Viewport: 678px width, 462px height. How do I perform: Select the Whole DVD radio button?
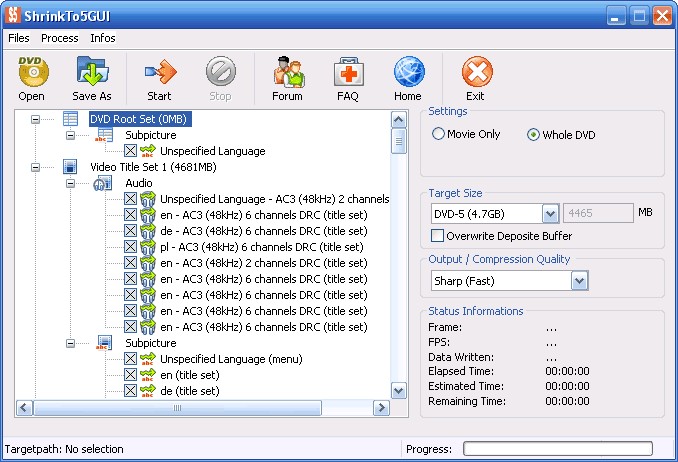[533, 135]
